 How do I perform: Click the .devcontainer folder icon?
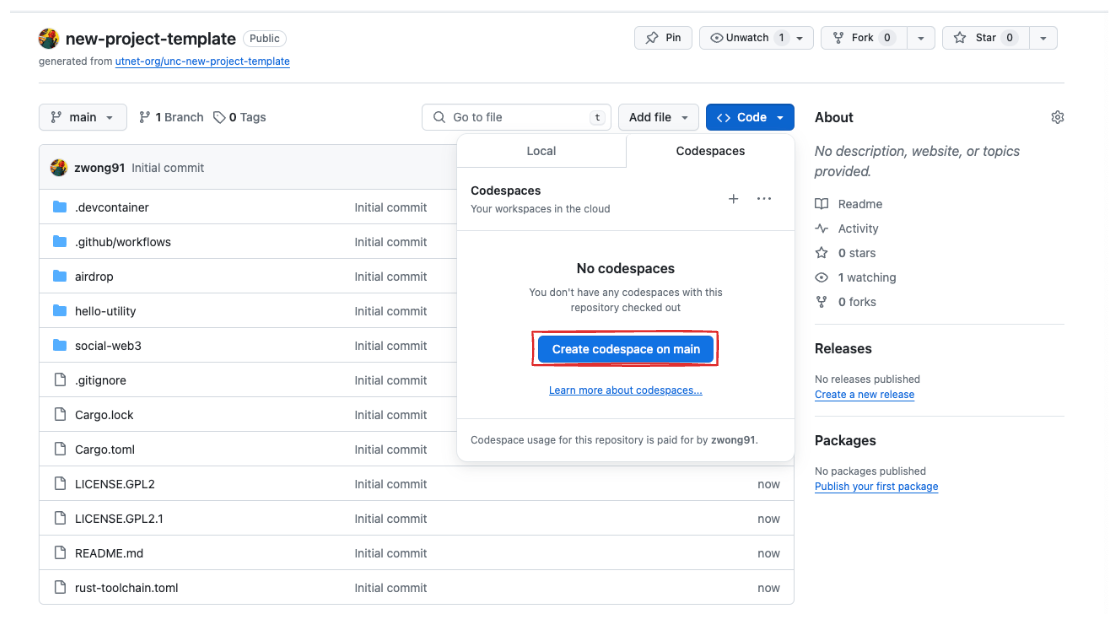[x=60, y=207]
